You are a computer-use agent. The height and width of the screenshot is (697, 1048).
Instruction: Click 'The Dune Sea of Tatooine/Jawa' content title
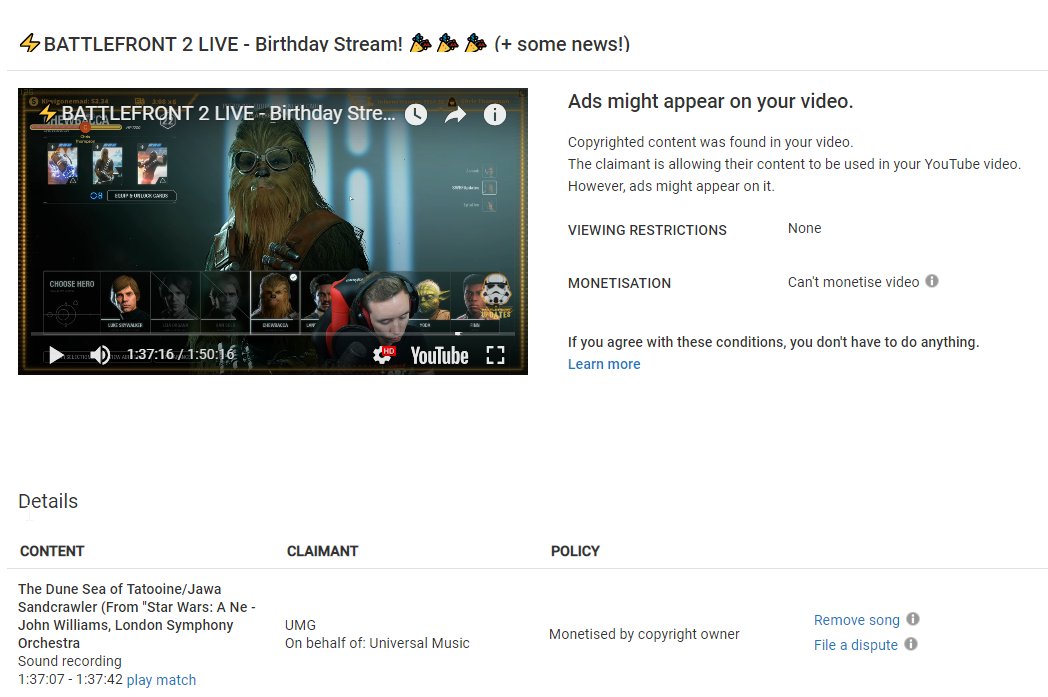tap(120, 589)
